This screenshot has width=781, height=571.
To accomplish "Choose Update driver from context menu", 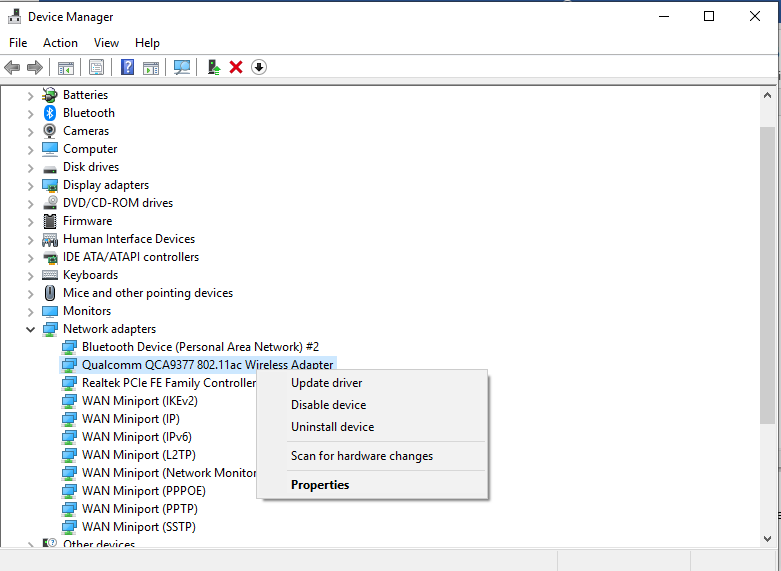I will (x=373, y=383).
